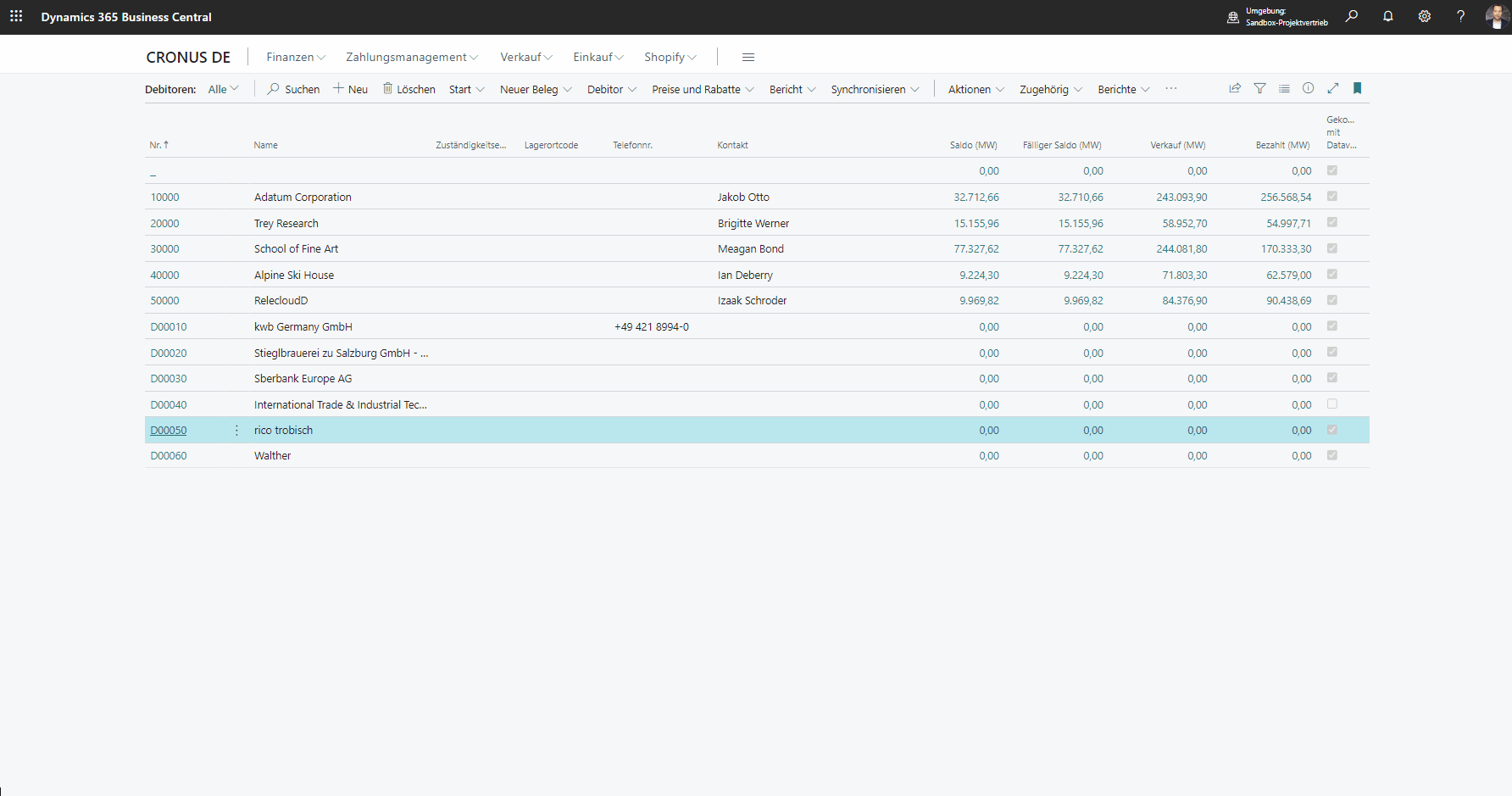Image resolution: width=1512 pixels, height=796 pixels.
Task: Expand the Verkauf menu
Action: pos(526,57)
